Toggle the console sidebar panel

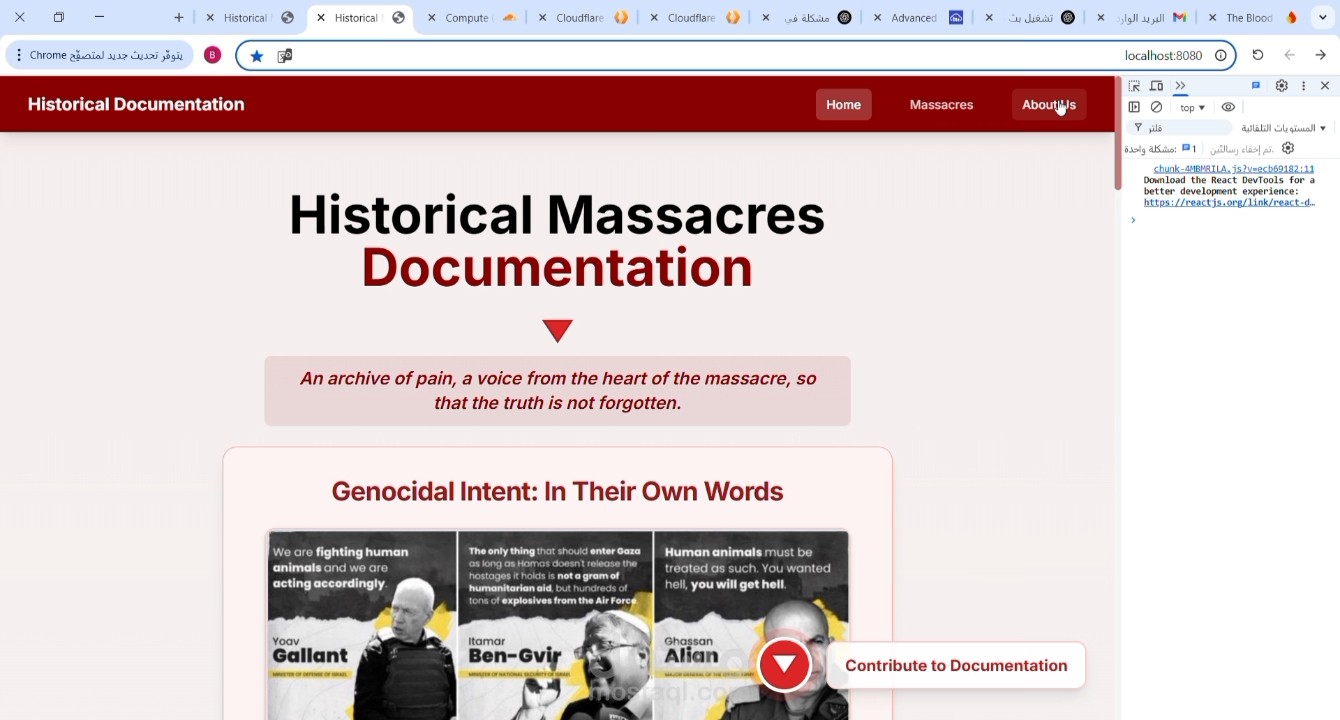[1134, 107]
